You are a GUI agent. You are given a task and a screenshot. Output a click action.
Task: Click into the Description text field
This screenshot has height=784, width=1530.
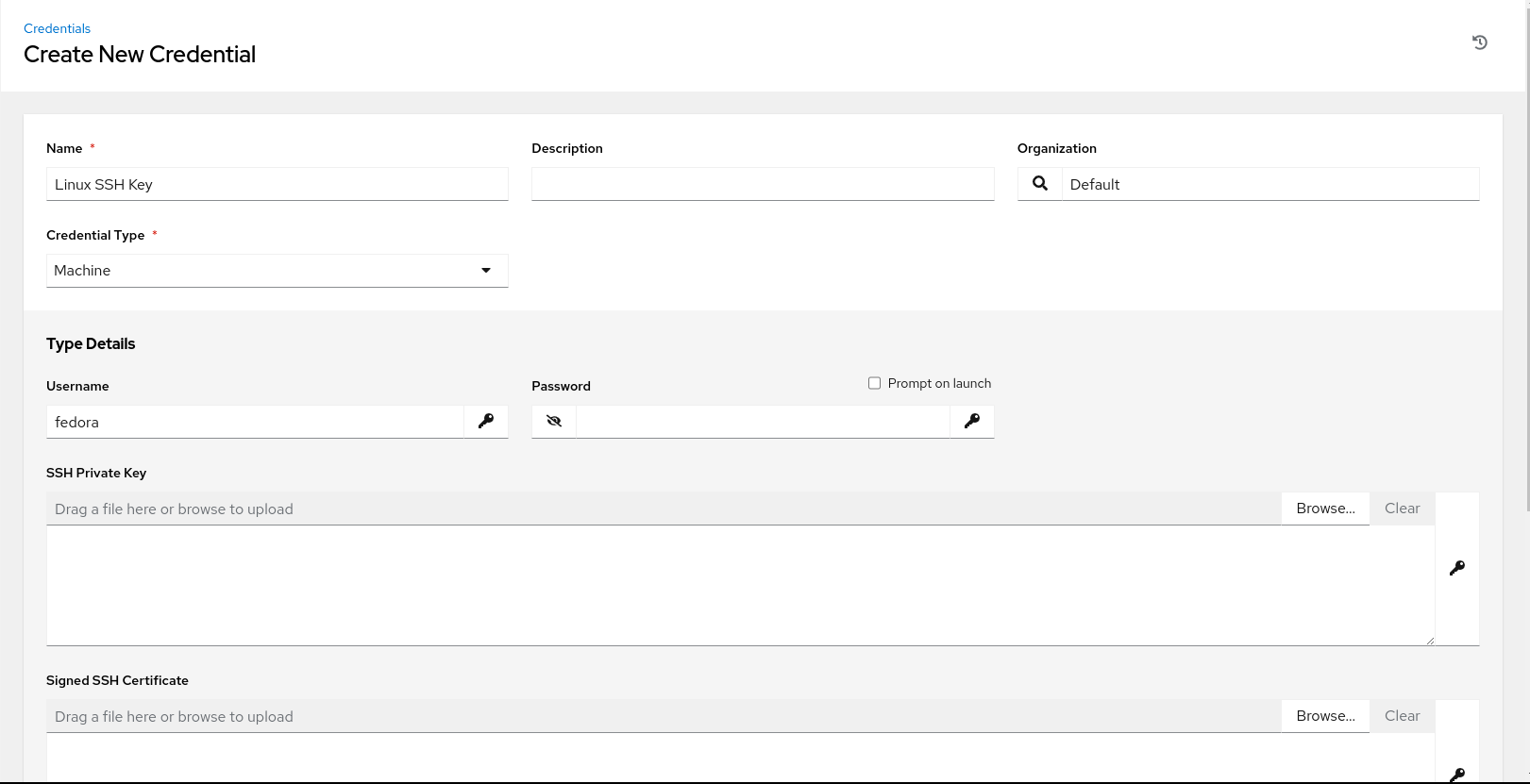(x=763, y=184)
